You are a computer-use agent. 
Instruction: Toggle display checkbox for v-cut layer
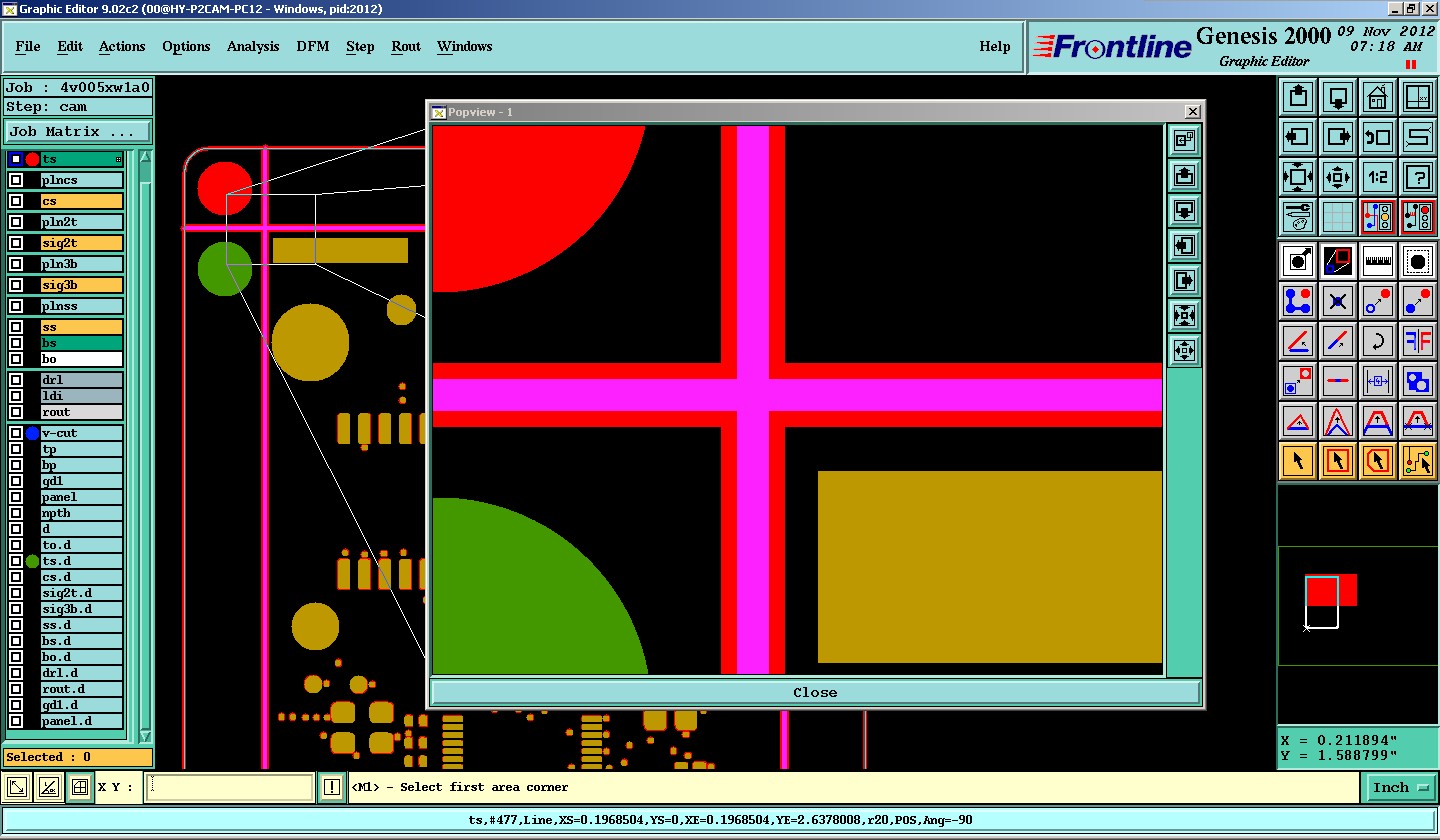pos(16,433)
